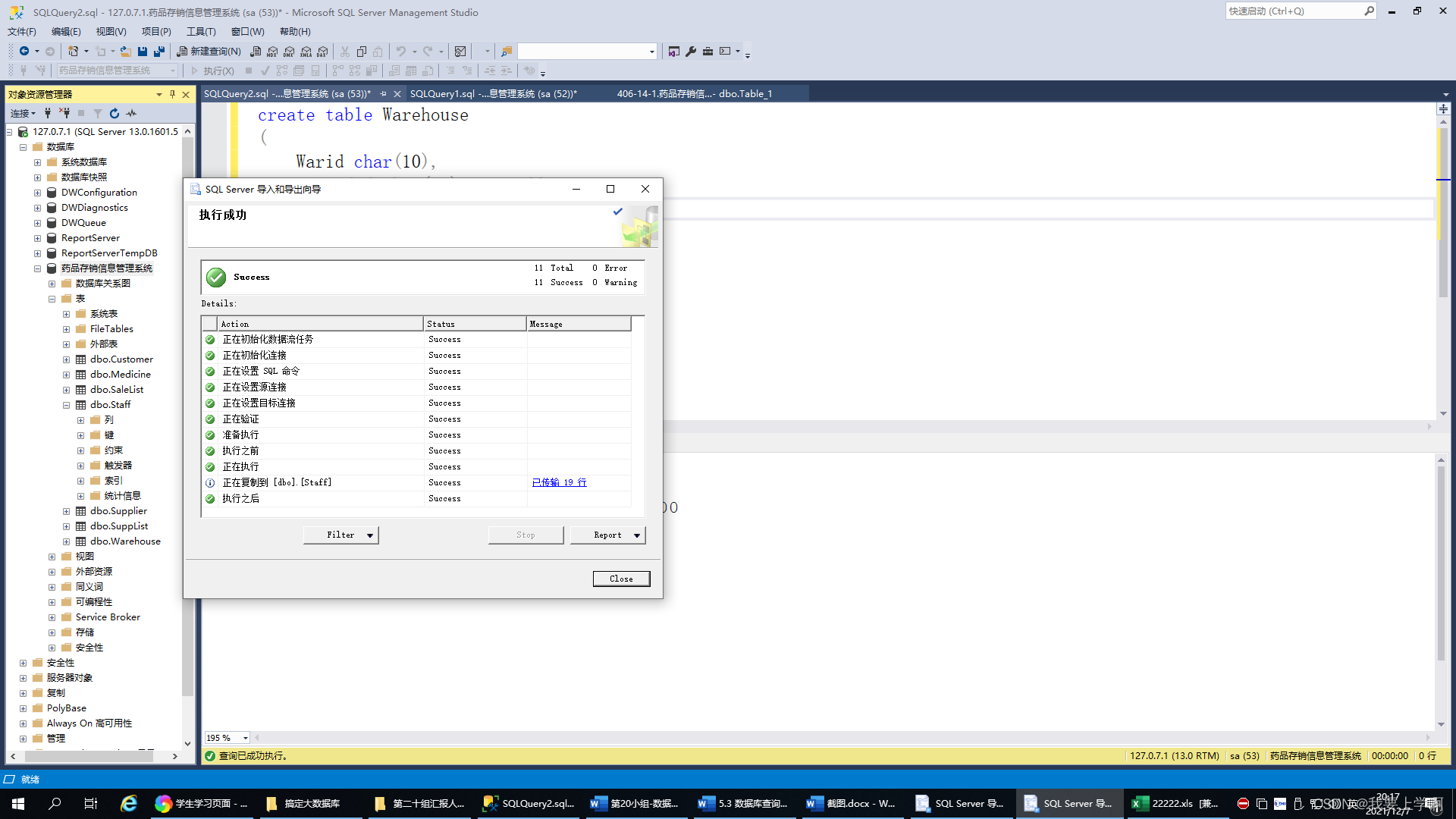This screenshot has width=1456, height=819.
Task: Select the 触发器 folder under dbo.Staff
Action: (118, 466)
